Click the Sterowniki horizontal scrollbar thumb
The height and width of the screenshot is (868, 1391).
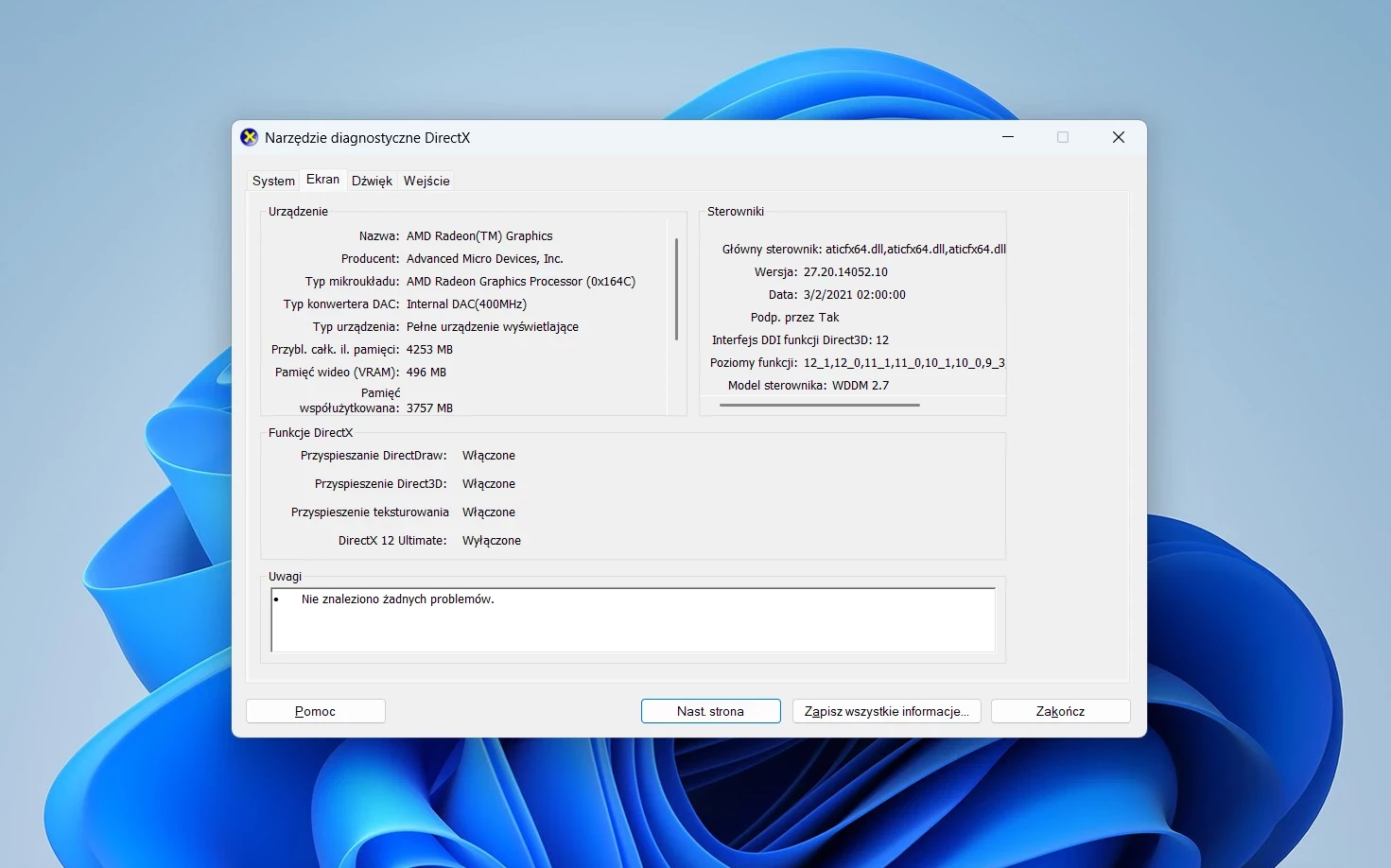coord(820,405)
